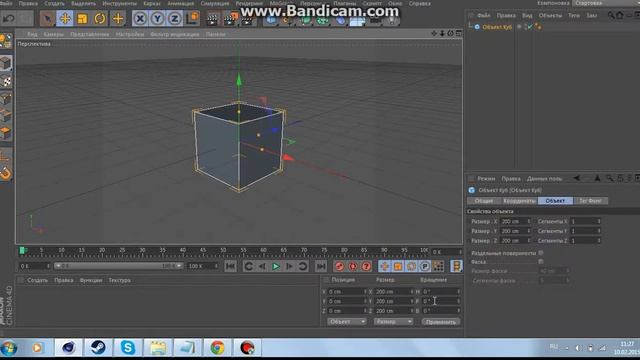Image resolution: width=640 pixels, height=360 pixels.
Task: Select the Polygons mode orange cube icon
Action: coord(6,133)
